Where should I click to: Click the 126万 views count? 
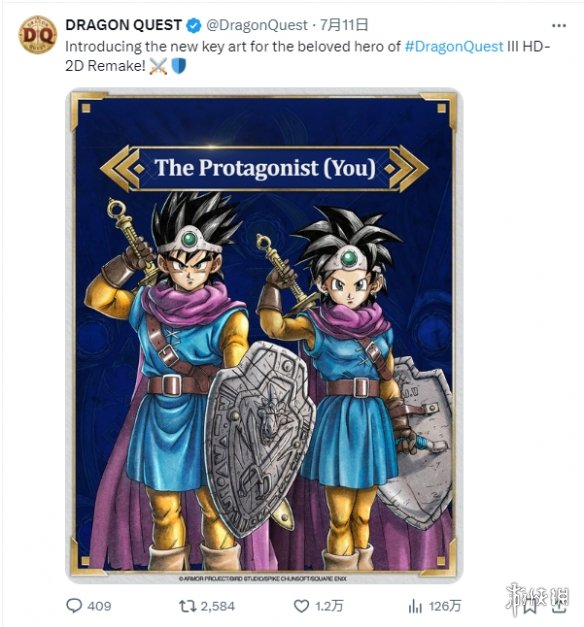pos(445,606)
